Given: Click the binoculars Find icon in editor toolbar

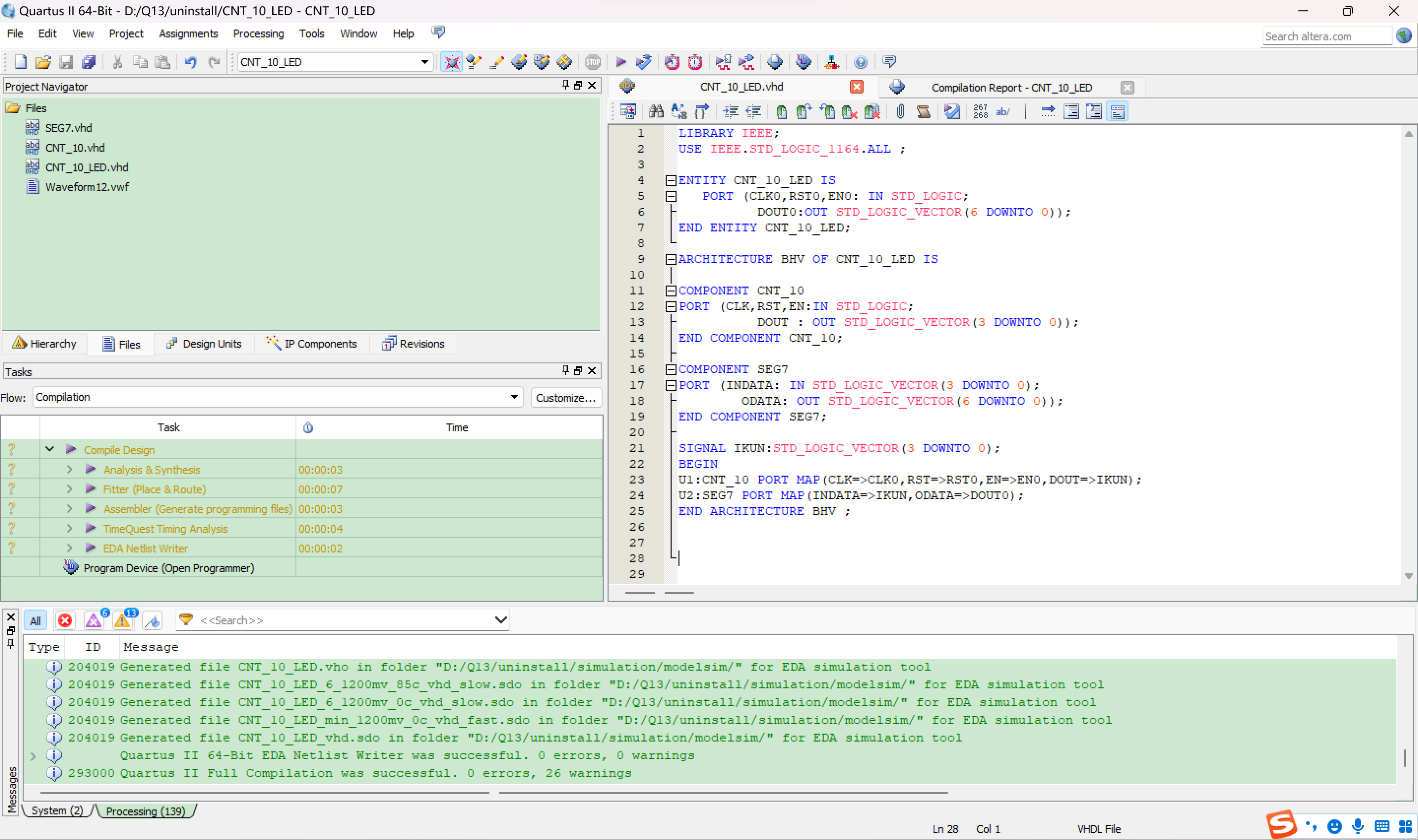Looking at the screenshot, I should [656, 111].
